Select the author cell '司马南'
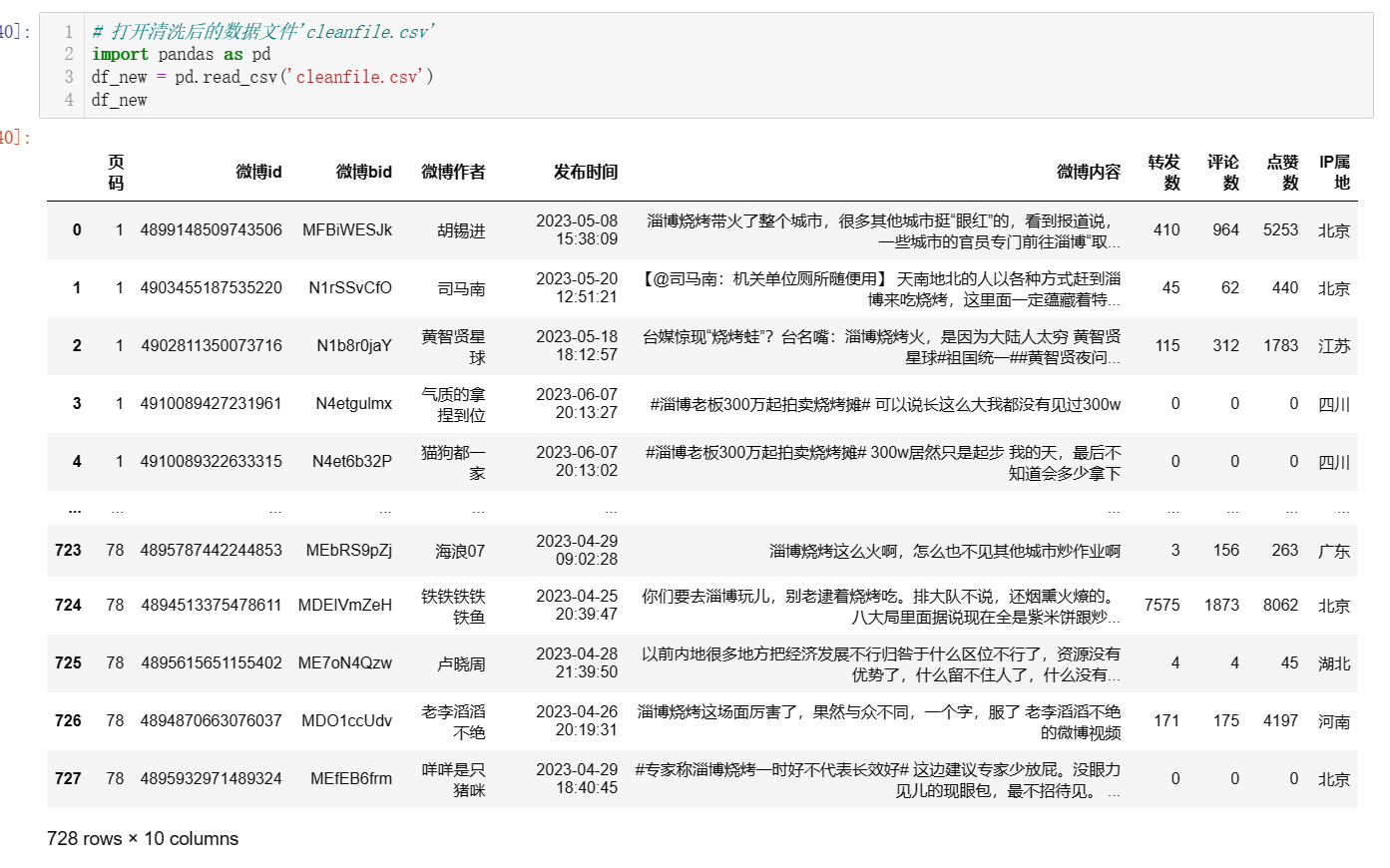The width and height of the screenshot is (1390, 868). 461,288
